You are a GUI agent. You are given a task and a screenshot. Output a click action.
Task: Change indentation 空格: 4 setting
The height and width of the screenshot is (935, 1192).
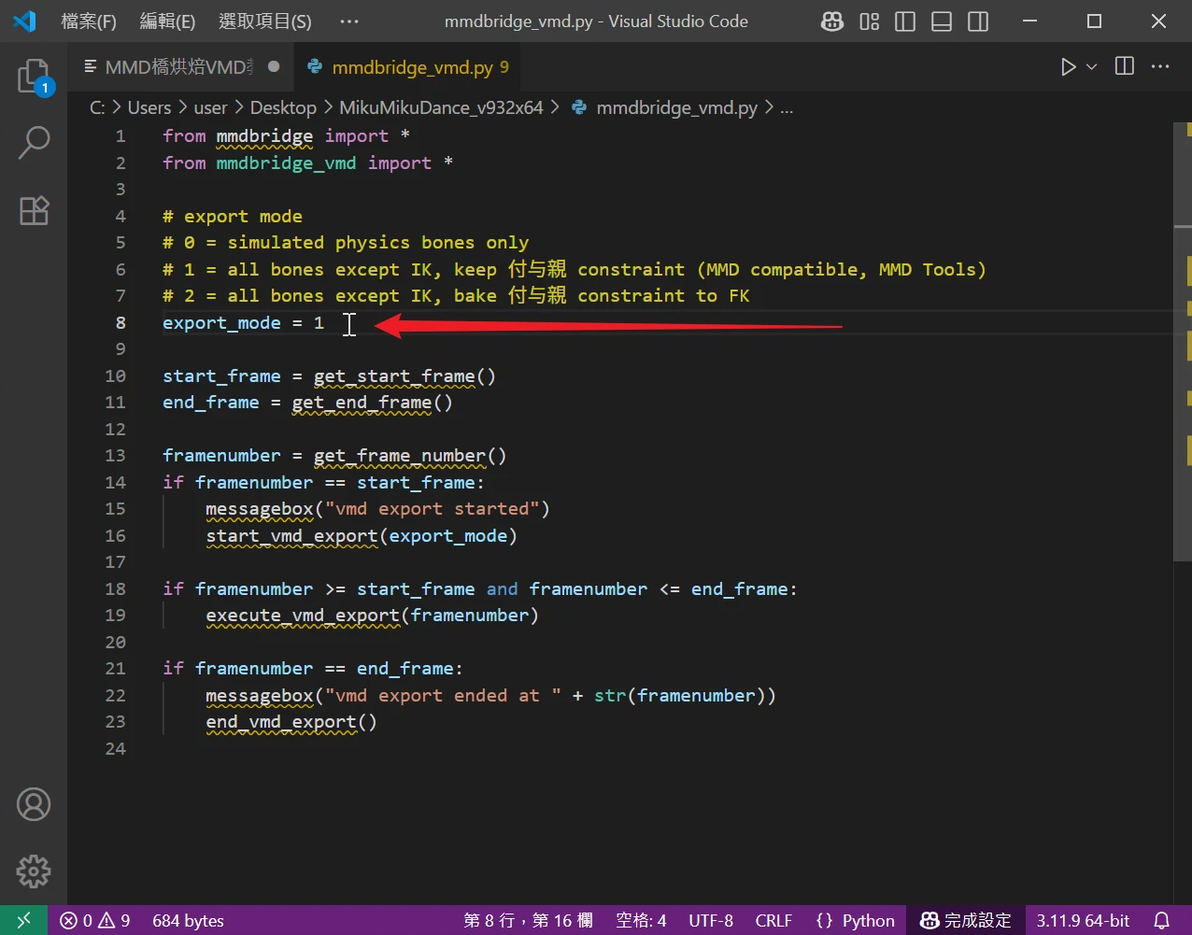[x=641, y=921]
